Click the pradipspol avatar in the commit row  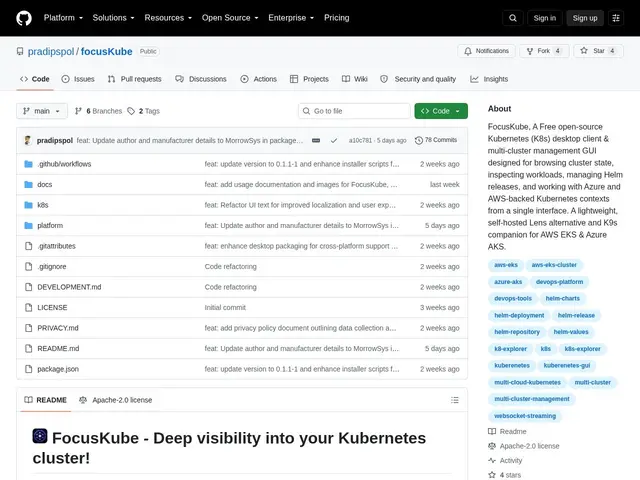tap(28, 140)
